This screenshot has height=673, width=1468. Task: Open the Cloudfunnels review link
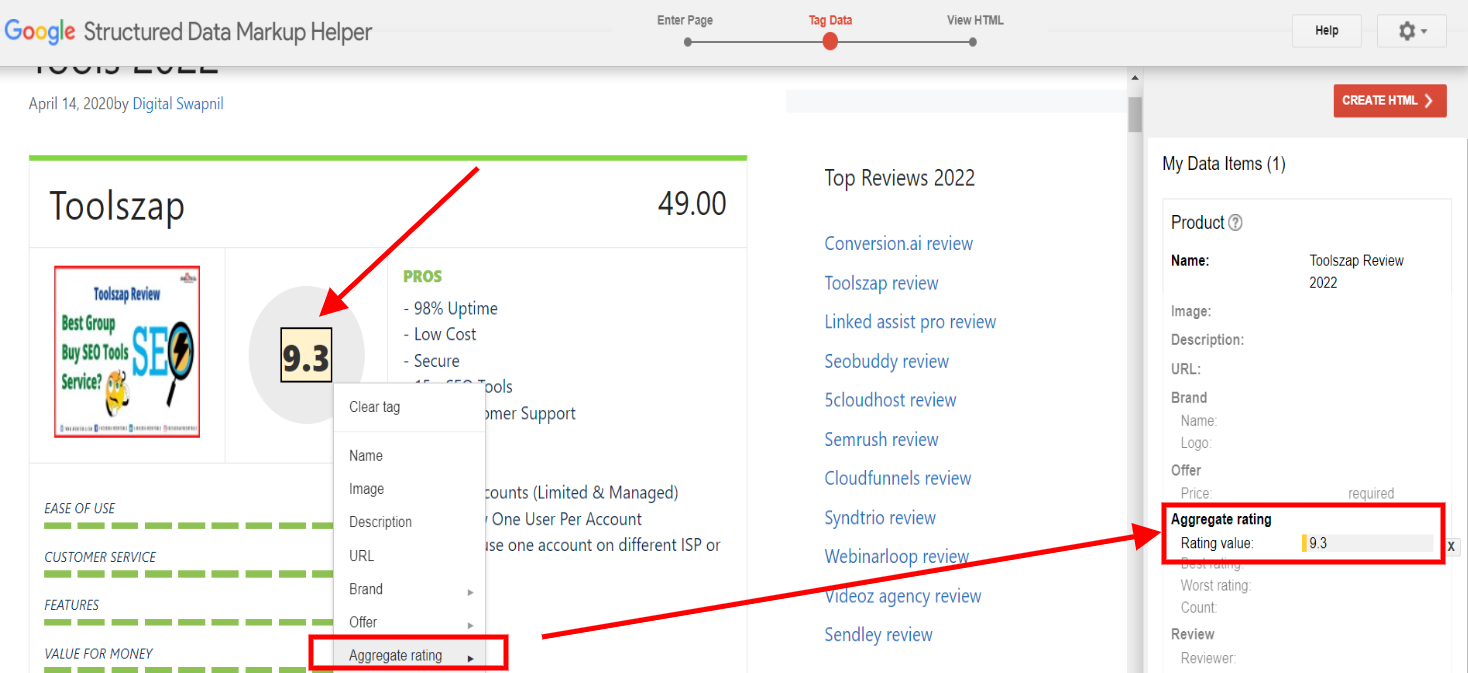pos(897,478)
